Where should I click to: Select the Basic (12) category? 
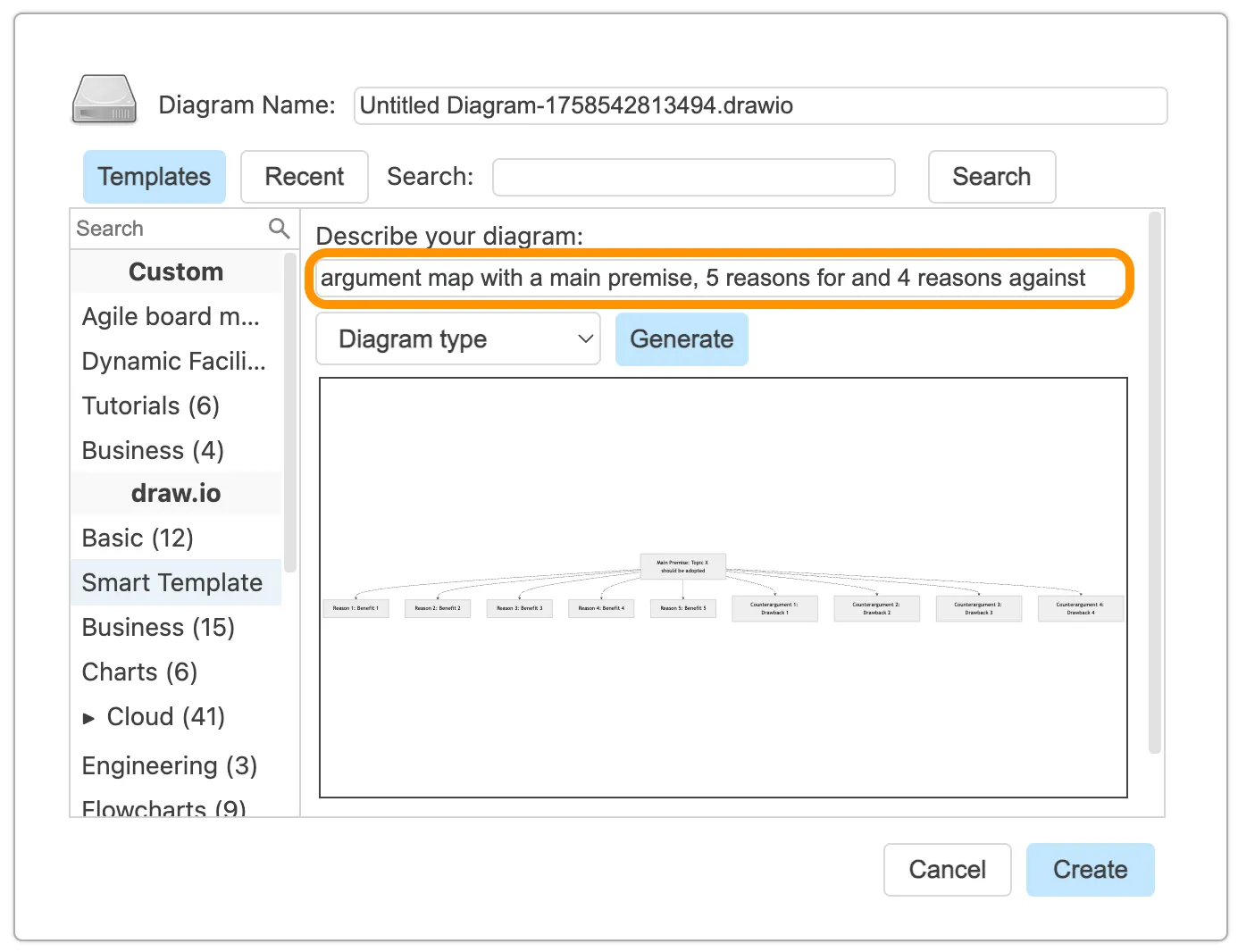(138, 539)
